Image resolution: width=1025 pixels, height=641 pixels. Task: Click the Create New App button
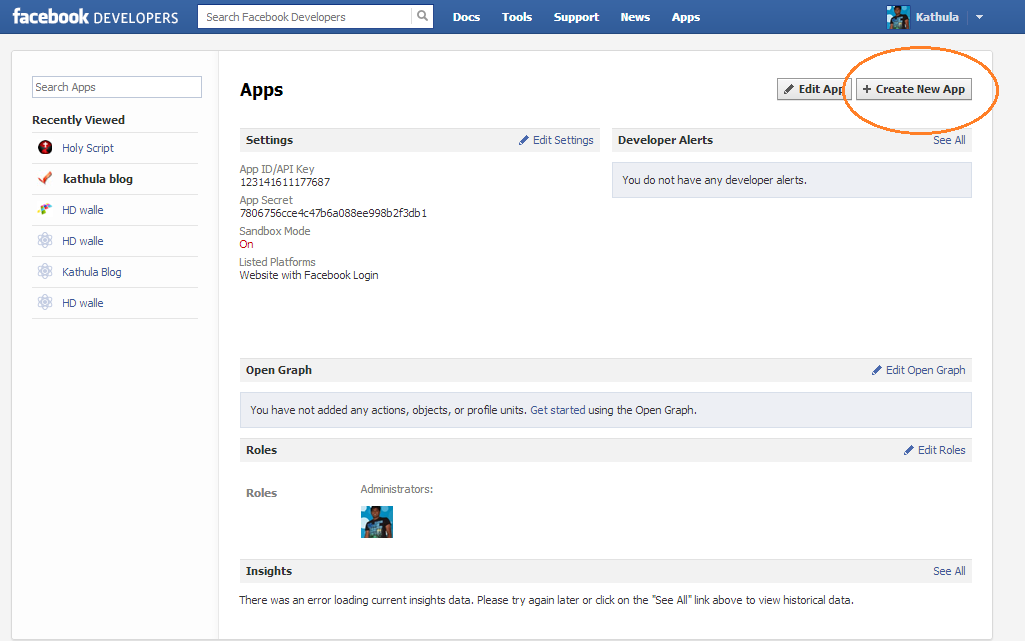(x=913, y=89)
